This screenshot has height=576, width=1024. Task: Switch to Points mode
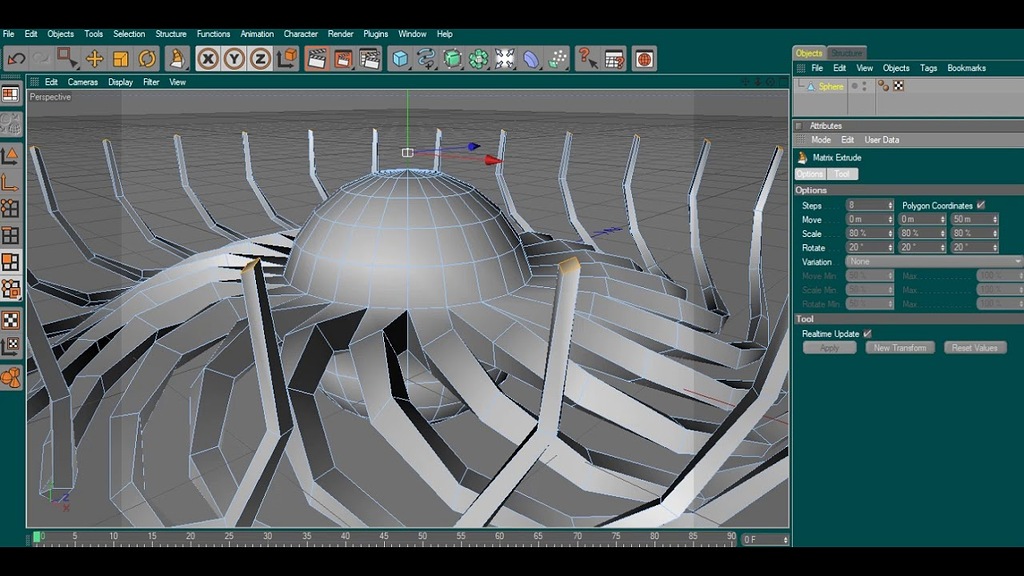[x=10, y=208]
